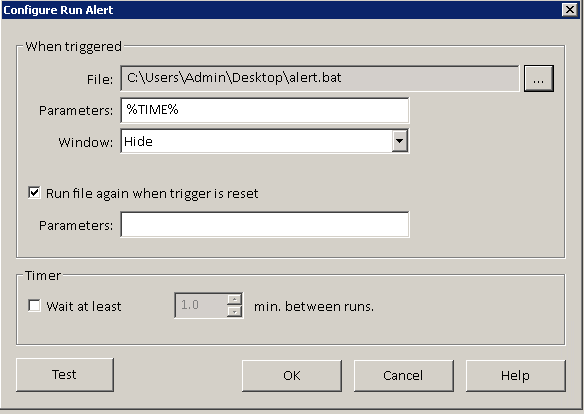Increase minutes with the spinner up arrow
The width and height of the screenshot is (584, 414).
point(234,299)
